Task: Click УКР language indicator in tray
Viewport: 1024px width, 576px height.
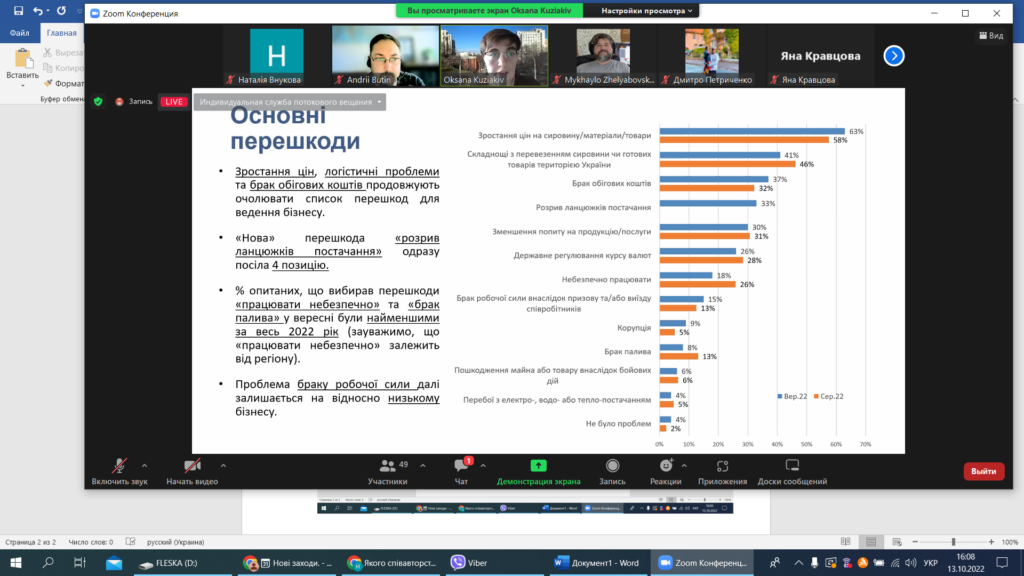Action: point(930,562)
